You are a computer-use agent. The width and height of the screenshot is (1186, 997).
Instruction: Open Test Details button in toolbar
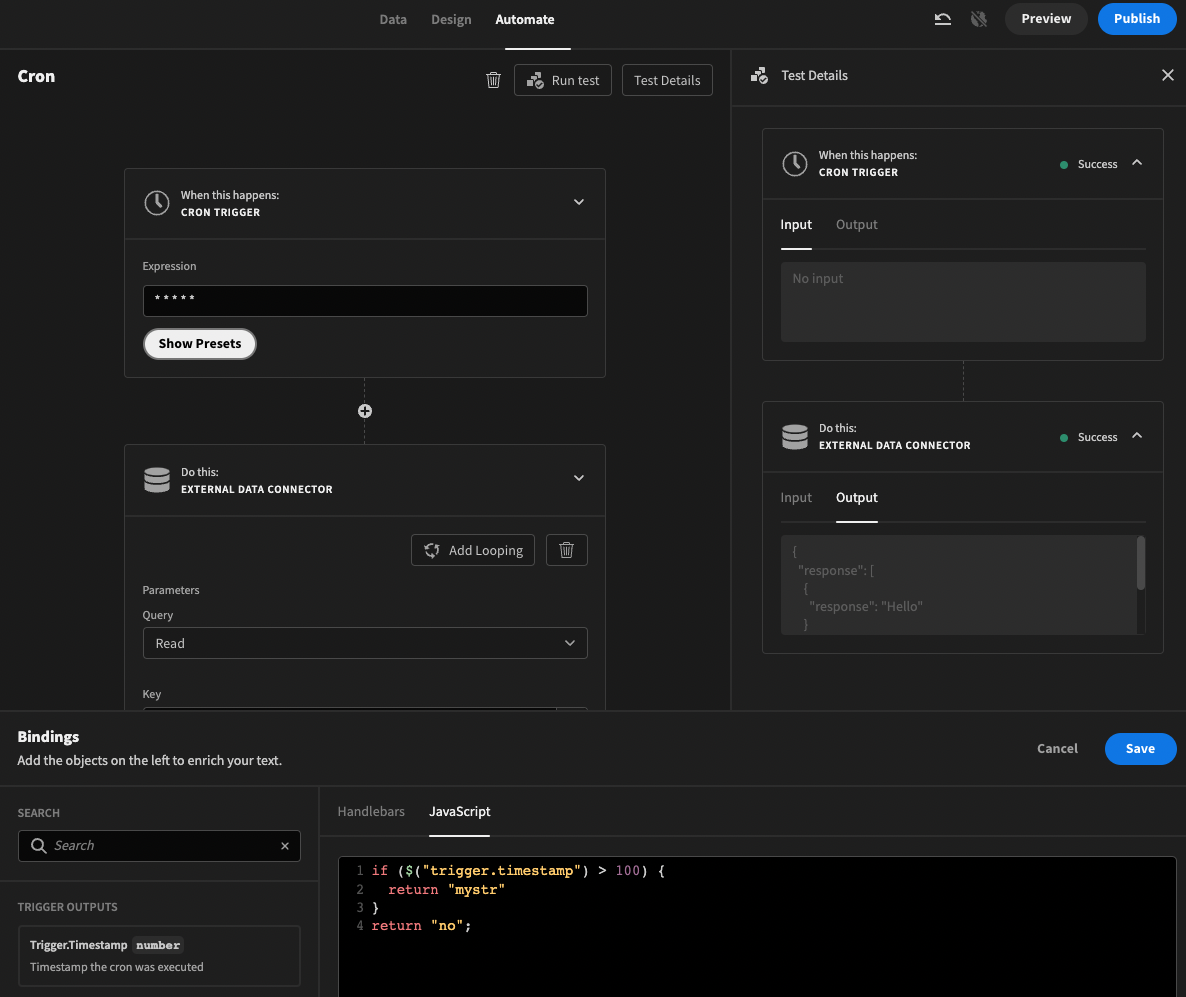(667, 80)
